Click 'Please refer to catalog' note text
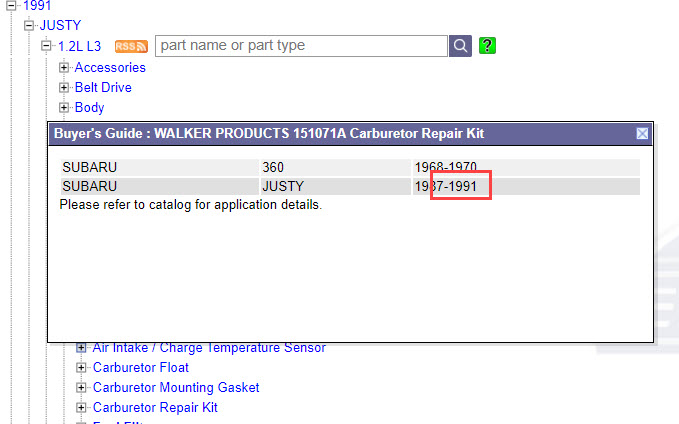The image size is (679, 424). 191,204
